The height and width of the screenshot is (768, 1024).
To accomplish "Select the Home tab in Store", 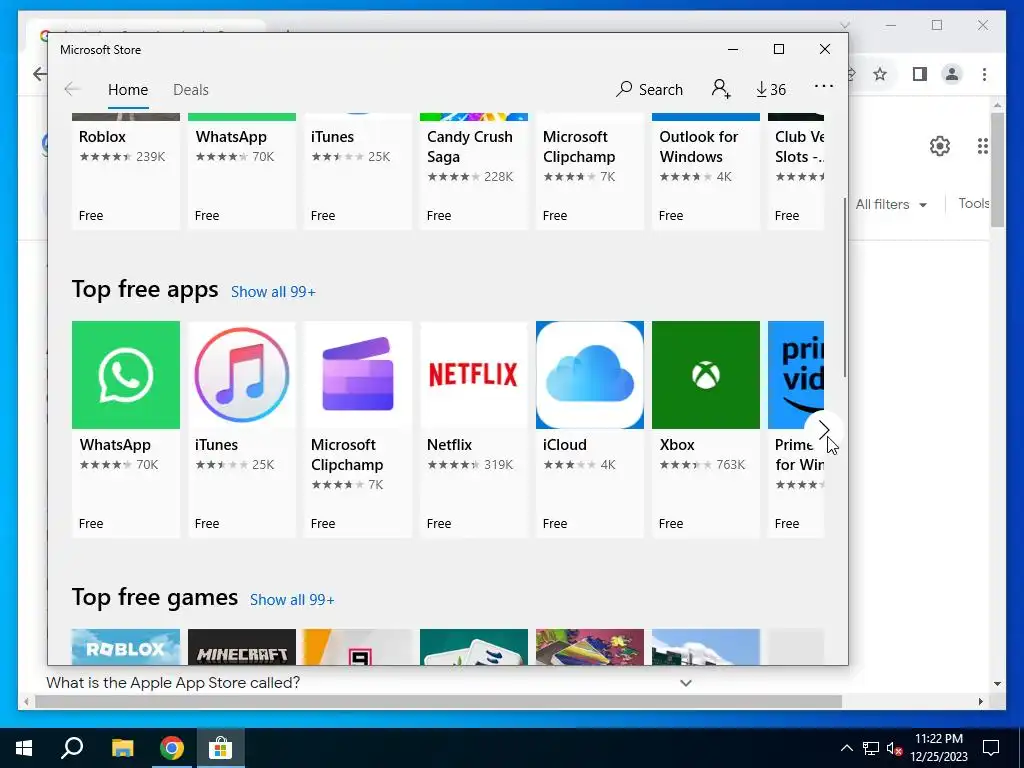I will point(128,89).
